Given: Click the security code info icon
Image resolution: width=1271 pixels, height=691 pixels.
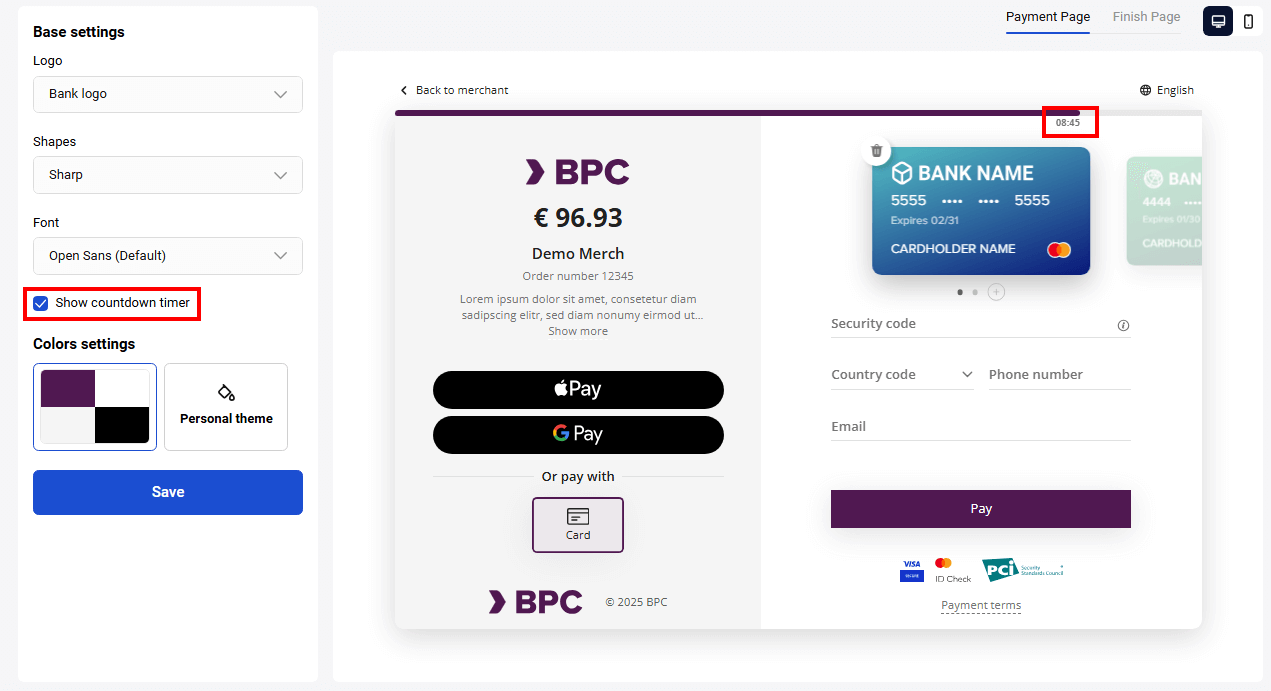Looking at the screenshot, I should (x=1123, y=325).
